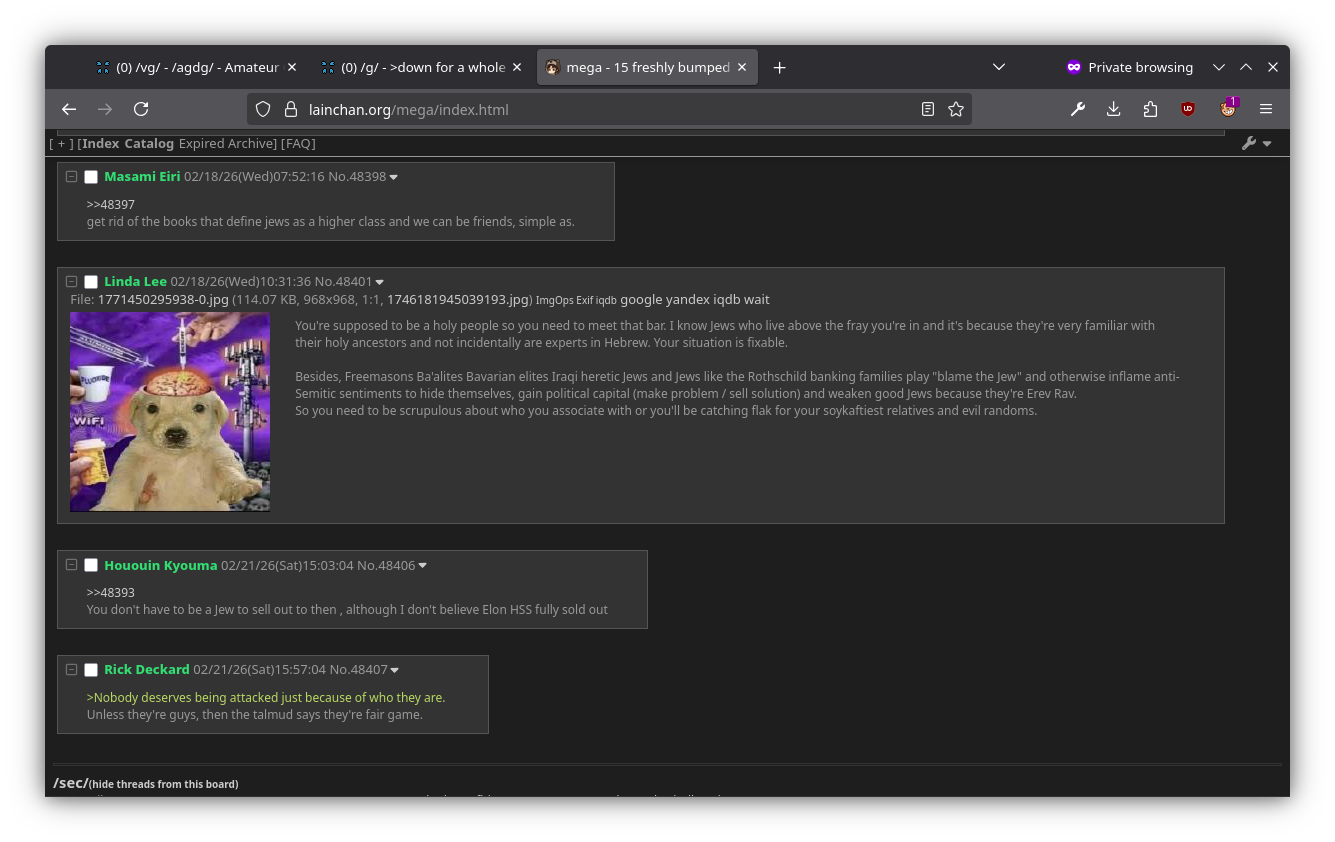List all tabs with the tab bar chevron
Viewport: 1335px width, 842px height.
999,67
